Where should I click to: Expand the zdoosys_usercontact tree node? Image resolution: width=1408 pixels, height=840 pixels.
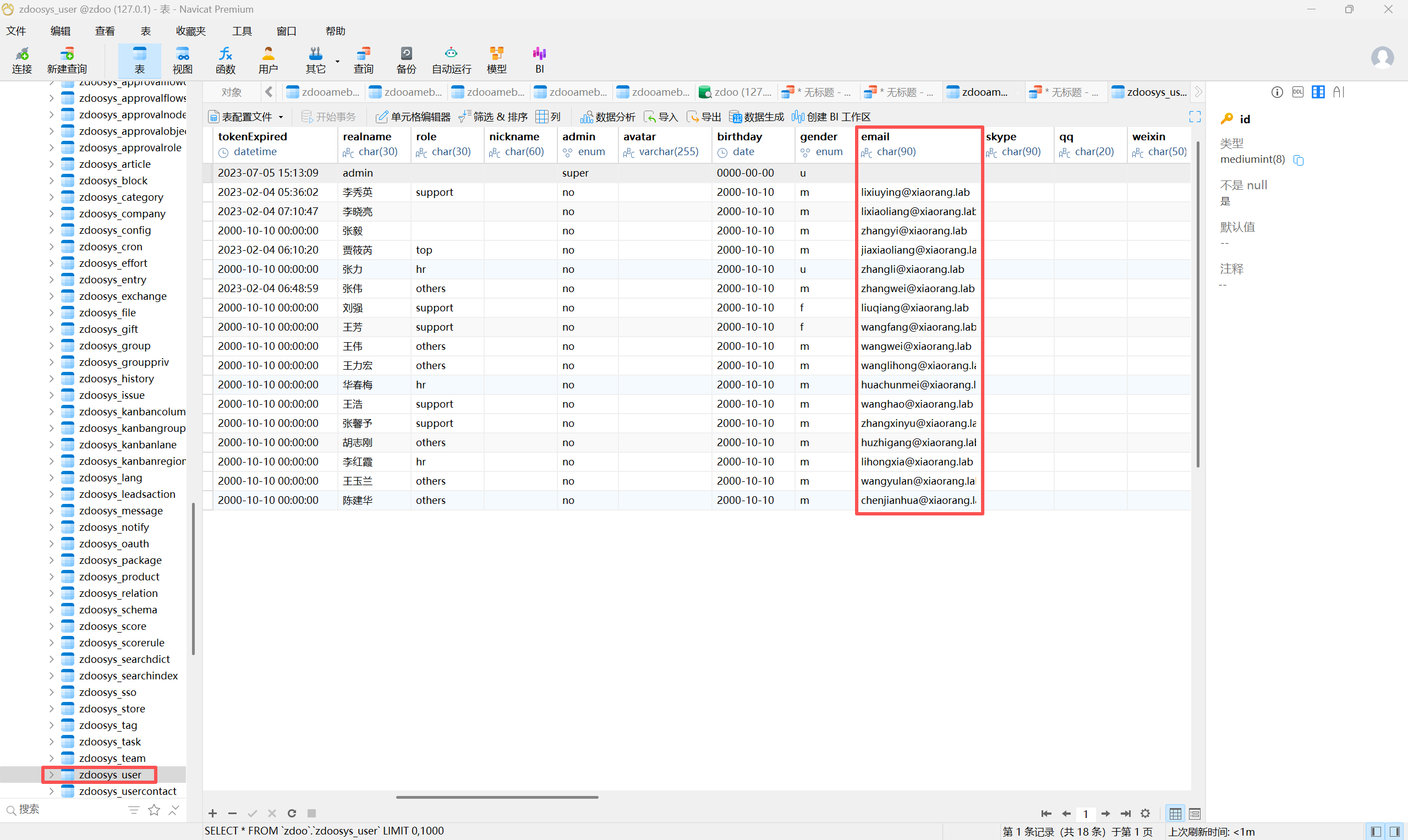51,790
